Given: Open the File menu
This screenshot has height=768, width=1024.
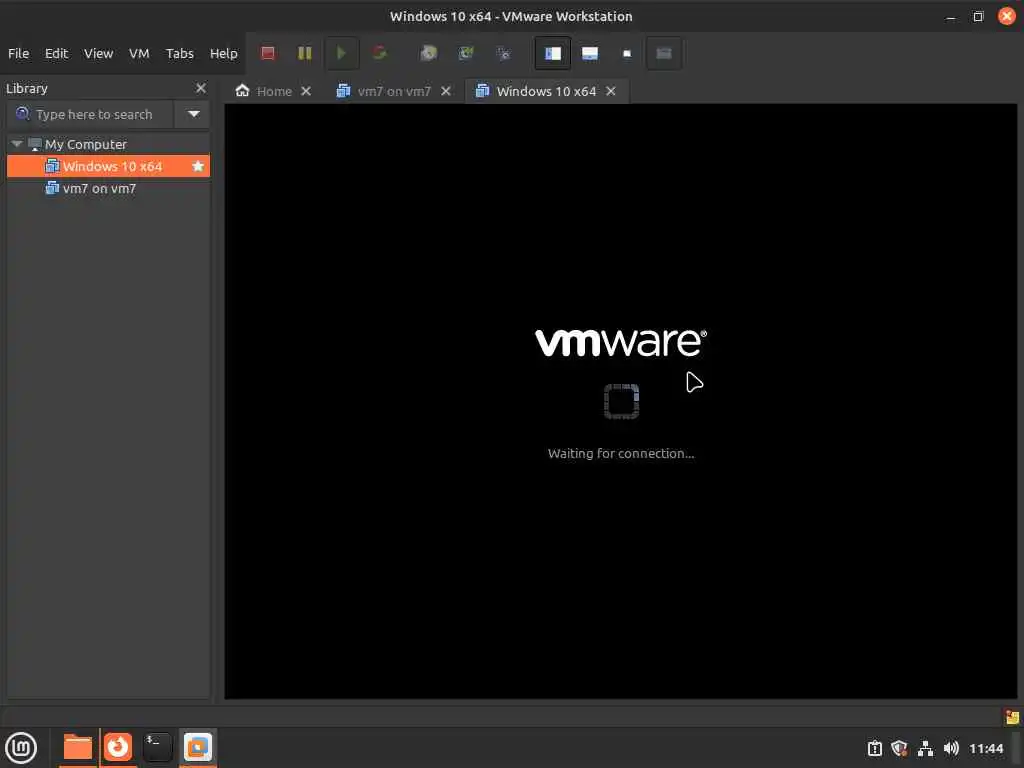Looking at the screenshot, I should click(x=18, y=54).
